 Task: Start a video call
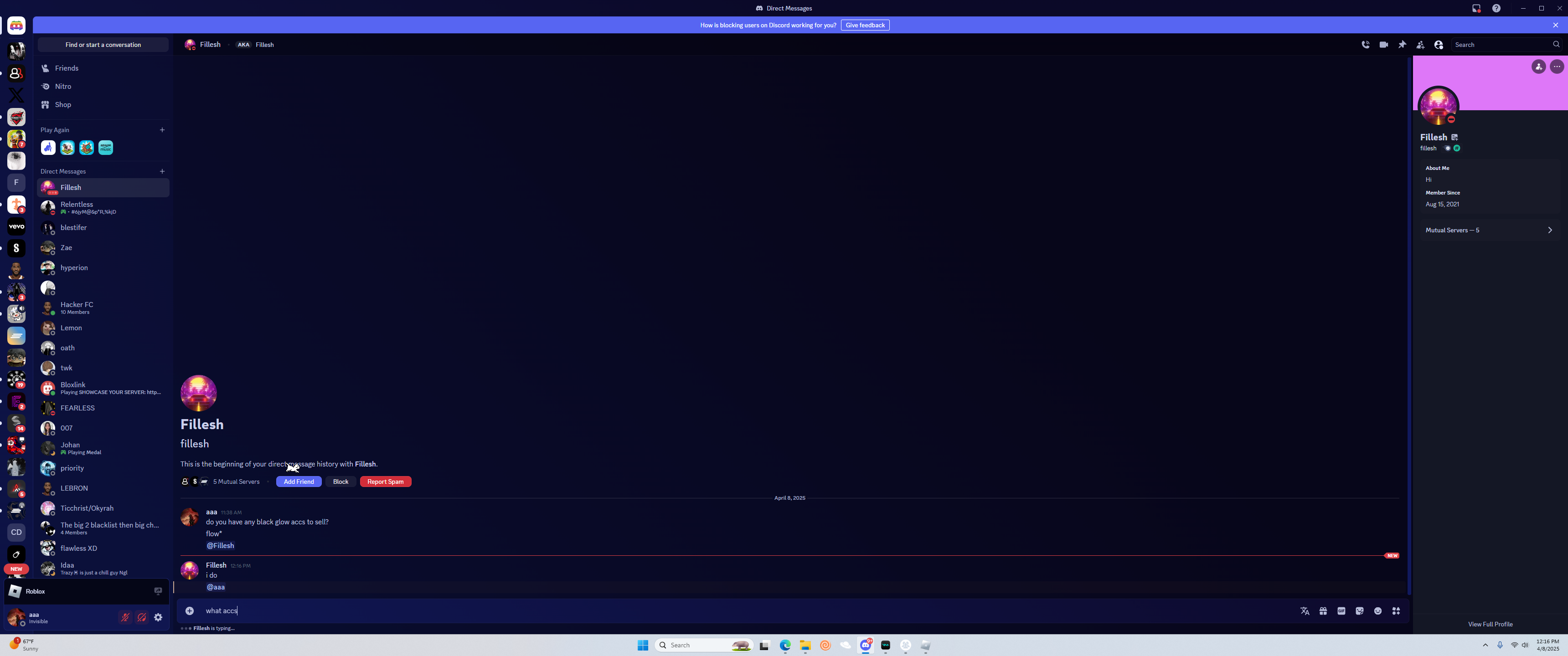click(1383, 45)
